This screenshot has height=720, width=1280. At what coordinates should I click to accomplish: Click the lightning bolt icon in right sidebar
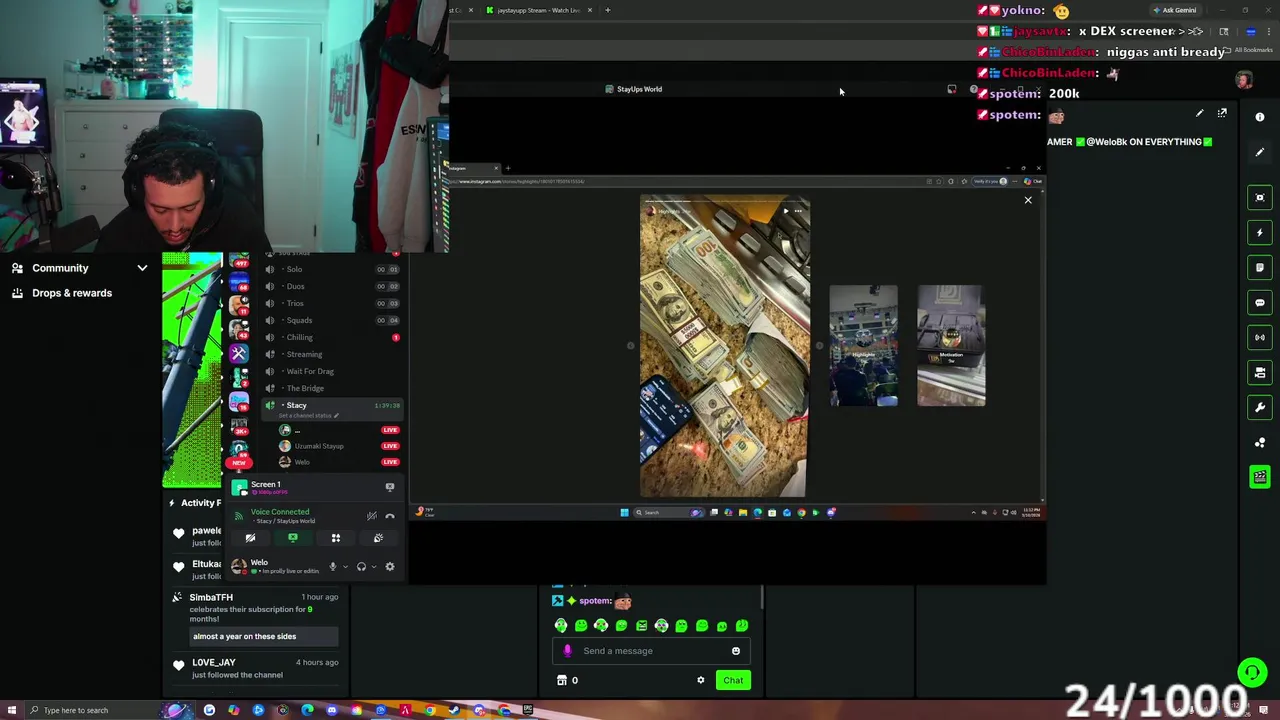(x=1260, y=232)
